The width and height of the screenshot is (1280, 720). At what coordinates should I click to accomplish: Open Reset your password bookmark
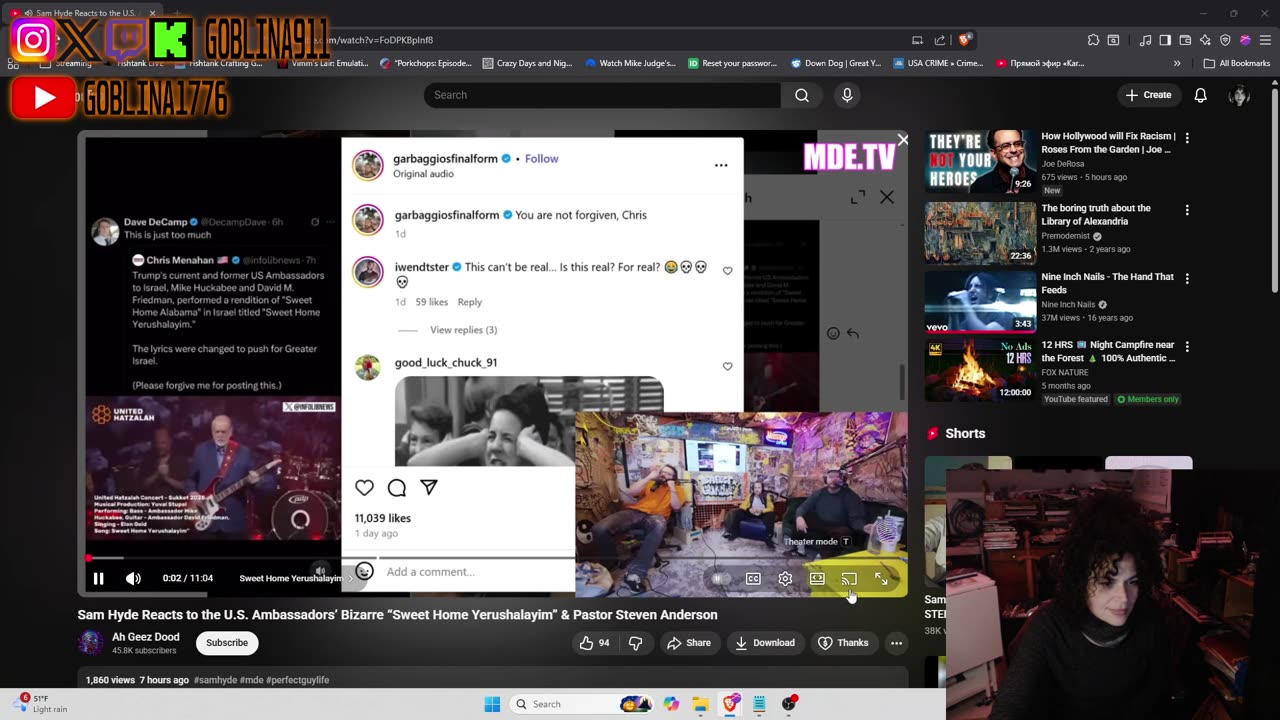click(733, 63)
